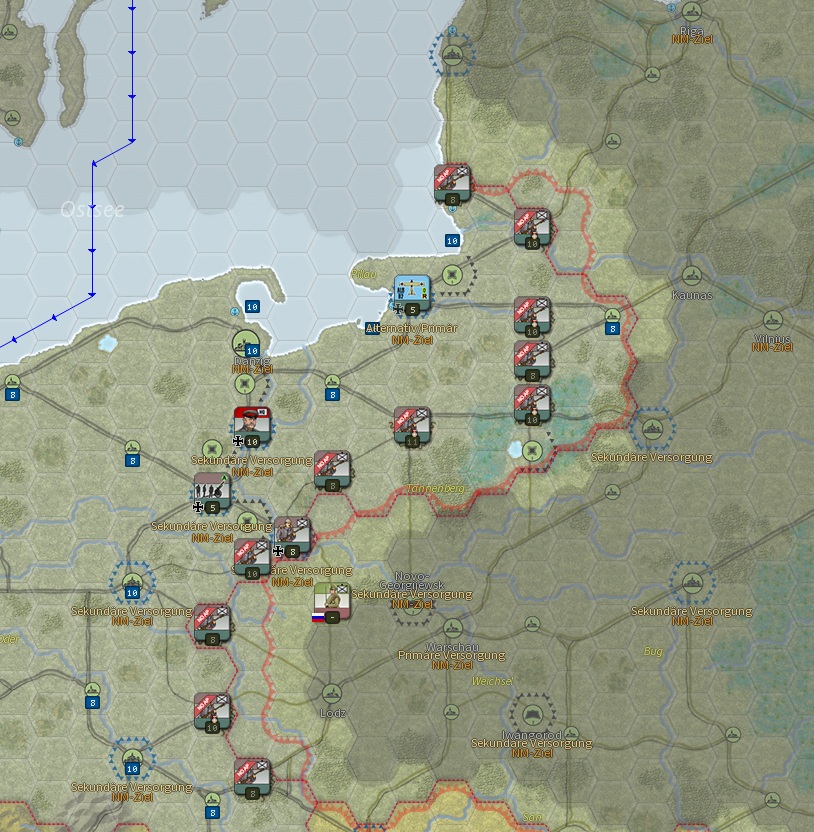Select the middle strength 8 unit of the stack west of Kaunas

click(x=532, y=361)
